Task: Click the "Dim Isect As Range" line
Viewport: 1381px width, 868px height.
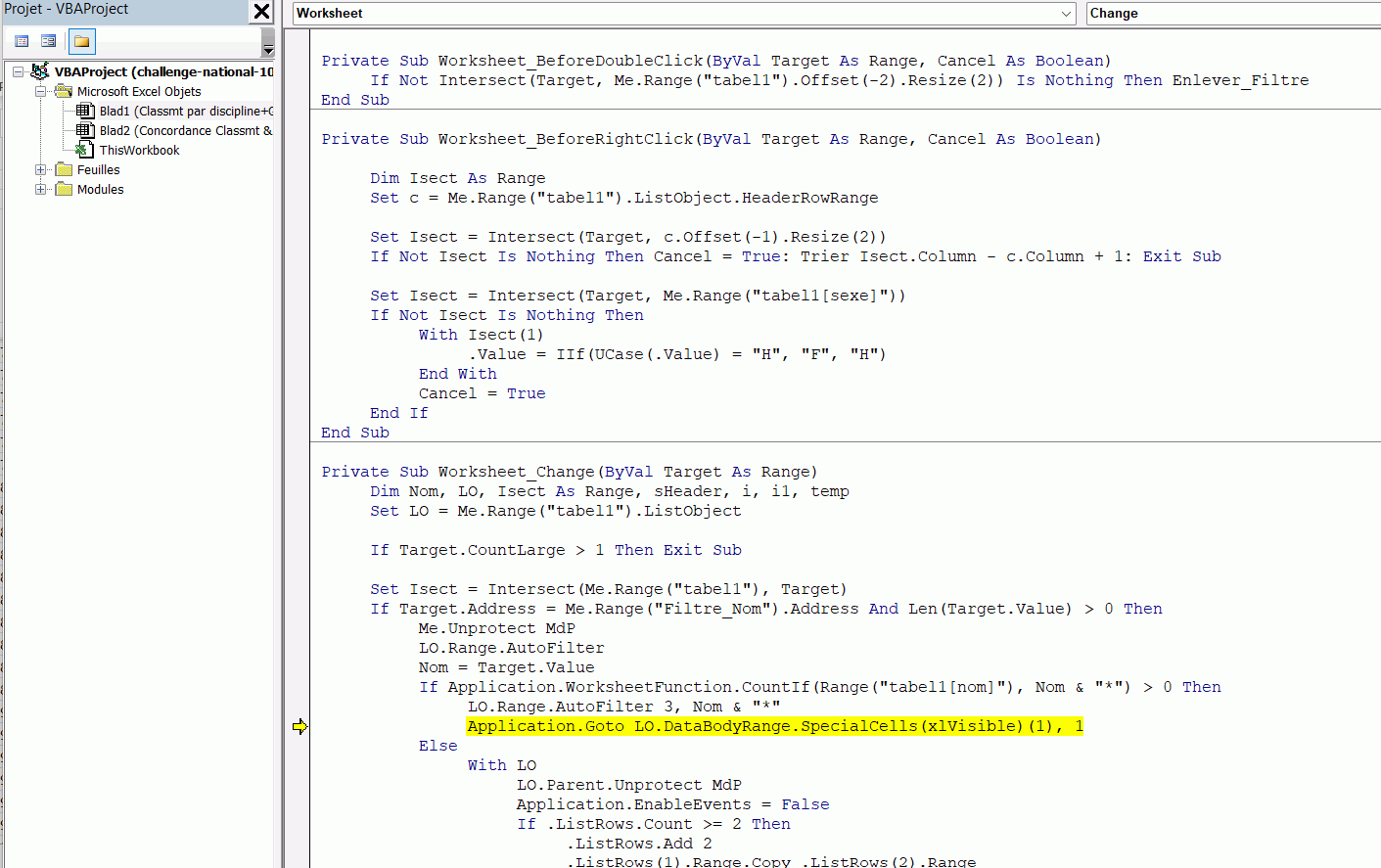Action: click(x=458, y=178)
